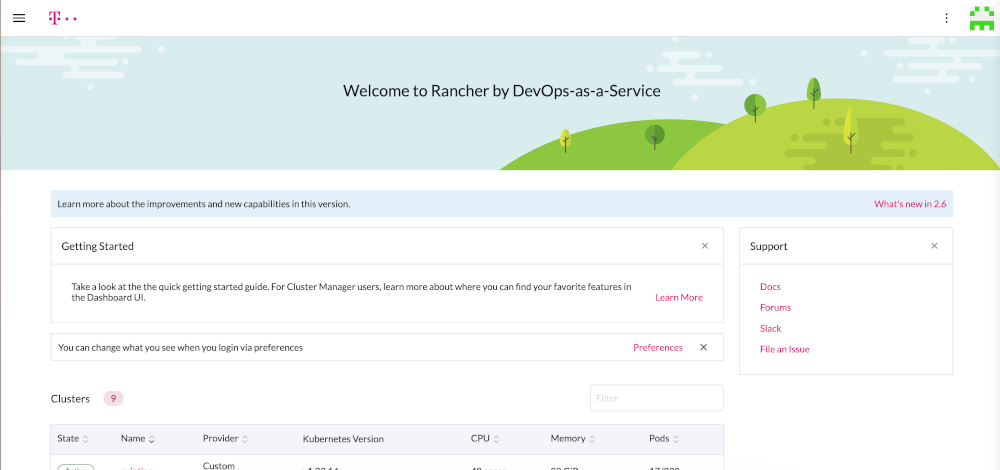The height and width of the screenshot is (470, 1000).
Task: Sort clusters by Provider column
Action: click(x=225, y=439)
